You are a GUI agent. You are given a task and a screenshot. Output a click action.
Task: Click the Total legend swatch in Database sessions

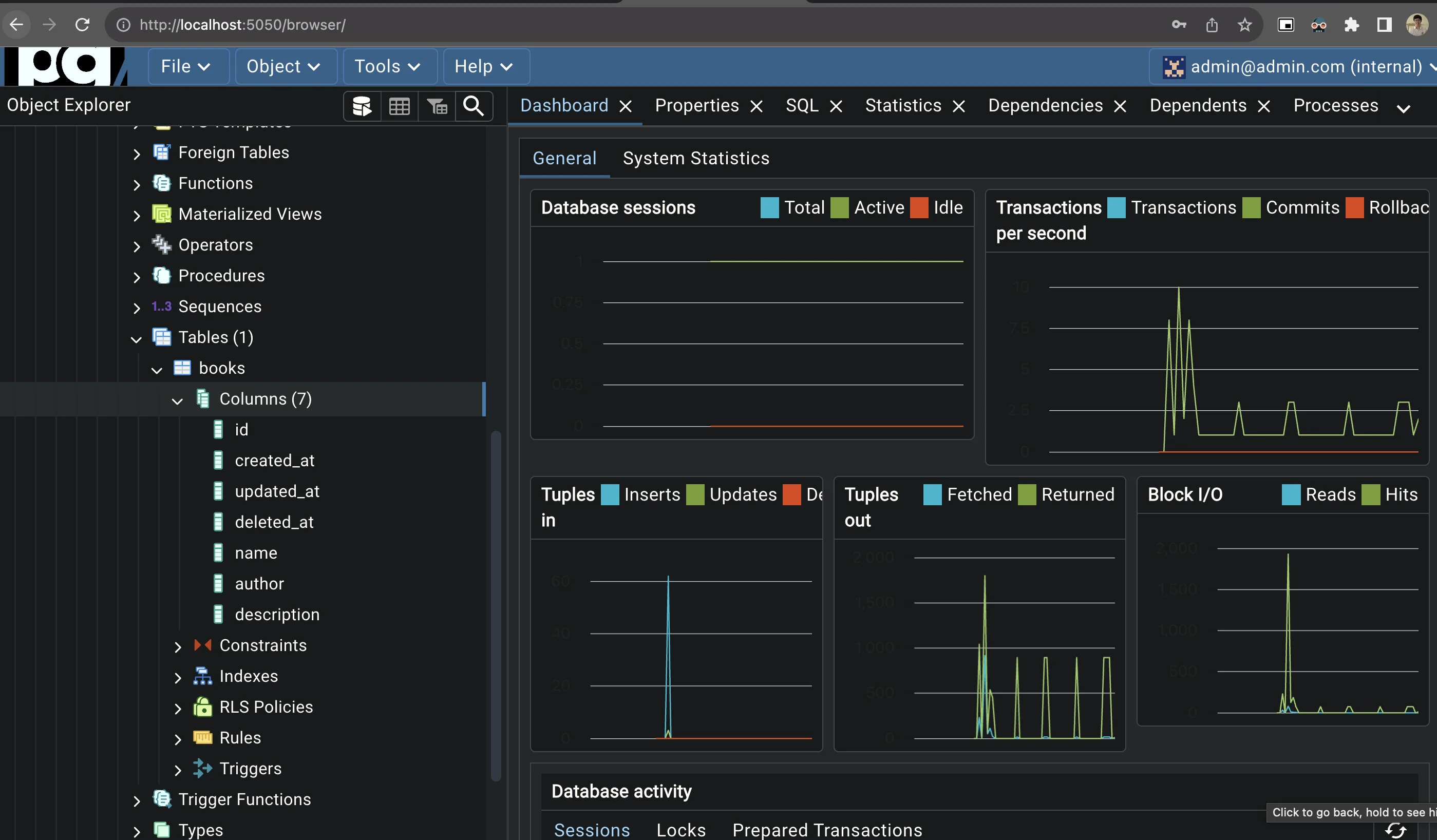[x=769, y=207]
